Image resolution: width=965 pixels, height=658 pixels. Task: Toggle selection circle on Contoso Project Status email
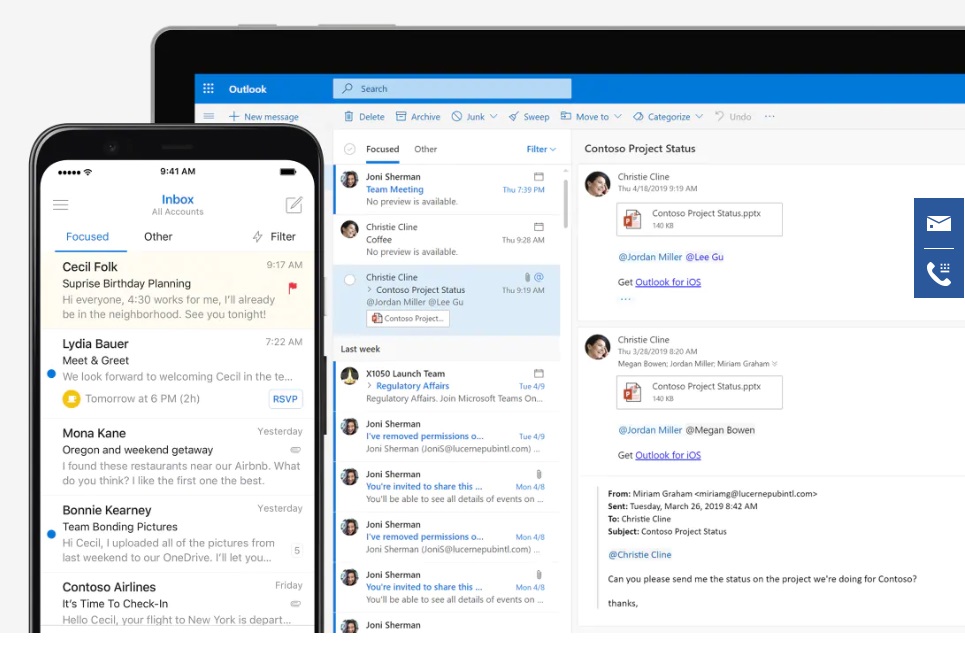click(350, 279)
